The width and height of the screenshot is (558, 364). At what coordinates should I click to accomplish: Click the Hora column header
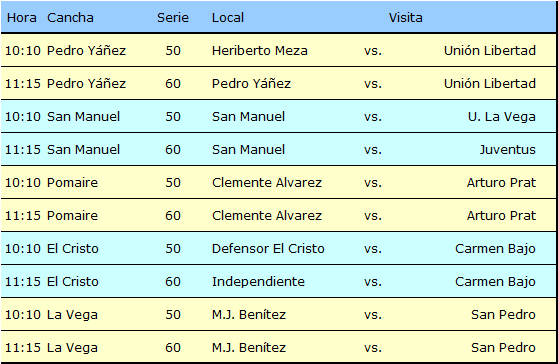tap(21, 17)
